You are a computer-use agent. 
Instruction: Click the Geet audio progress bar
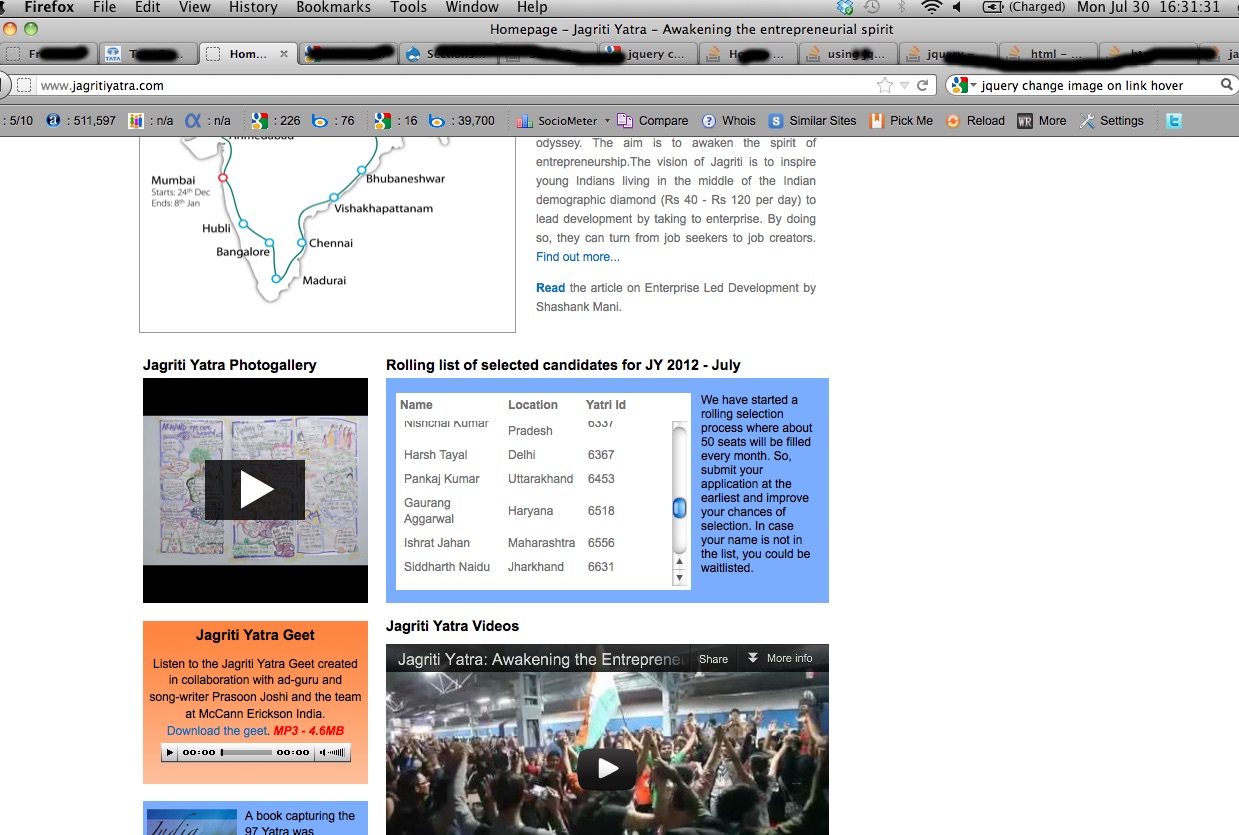[x=246, y=752]
